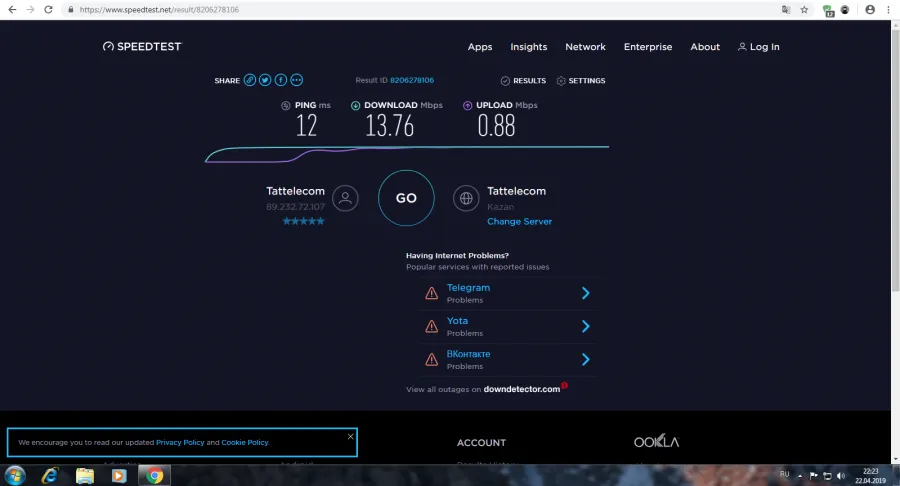Open more share options icon
The image size is (900, 486).
(x=296, y=80)
